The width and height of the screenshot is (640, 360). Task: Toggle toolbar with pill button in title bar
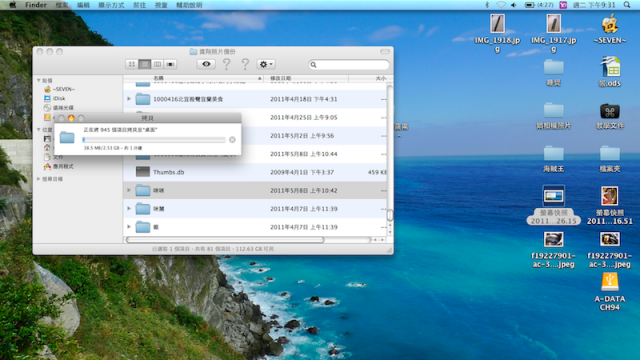tap(385, 51)
